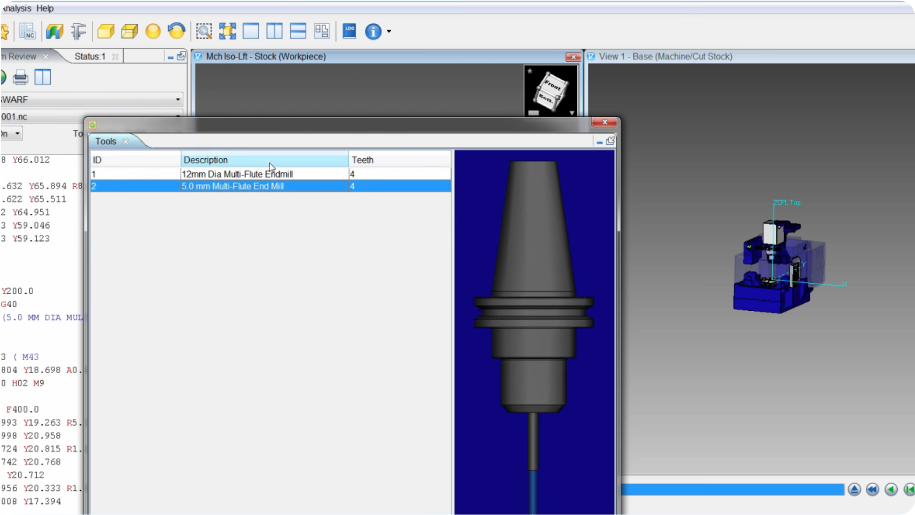Switch to single view layout
Image resolution: width=915 pixels, height=515 pixels.
click(x=251, y=31)
